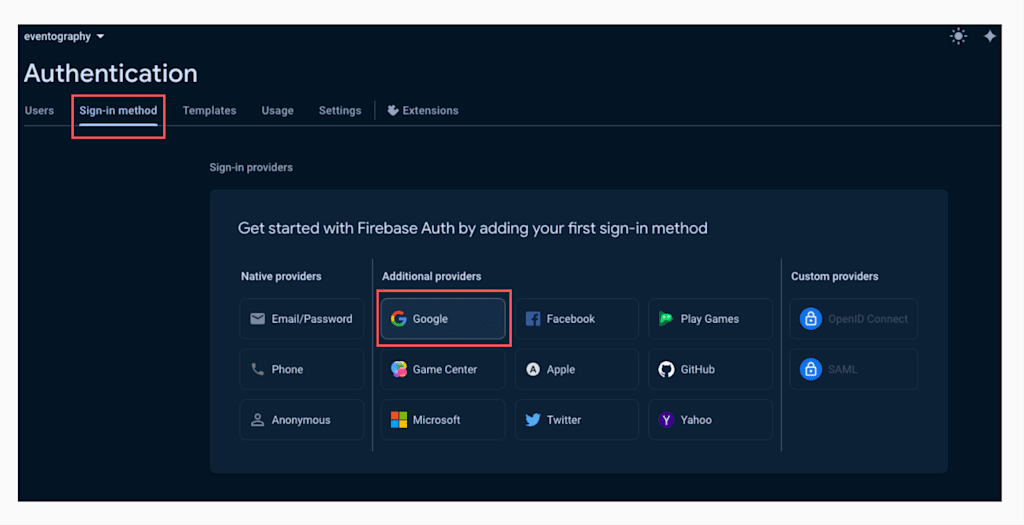Click the Microsoft logo icon
This screenshot has width=1024, height=525.
tap(398, 420)
